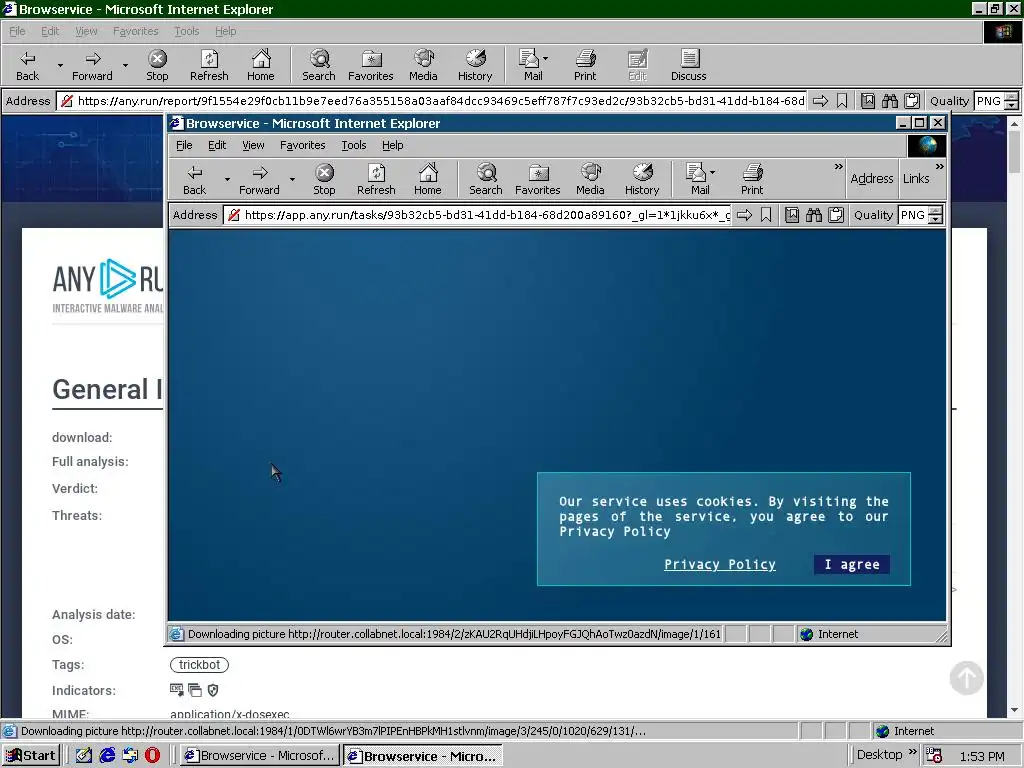Click the rear window vertical scrollbar thumb
Screen dimensions: 1024x768
coord(1014,152)
